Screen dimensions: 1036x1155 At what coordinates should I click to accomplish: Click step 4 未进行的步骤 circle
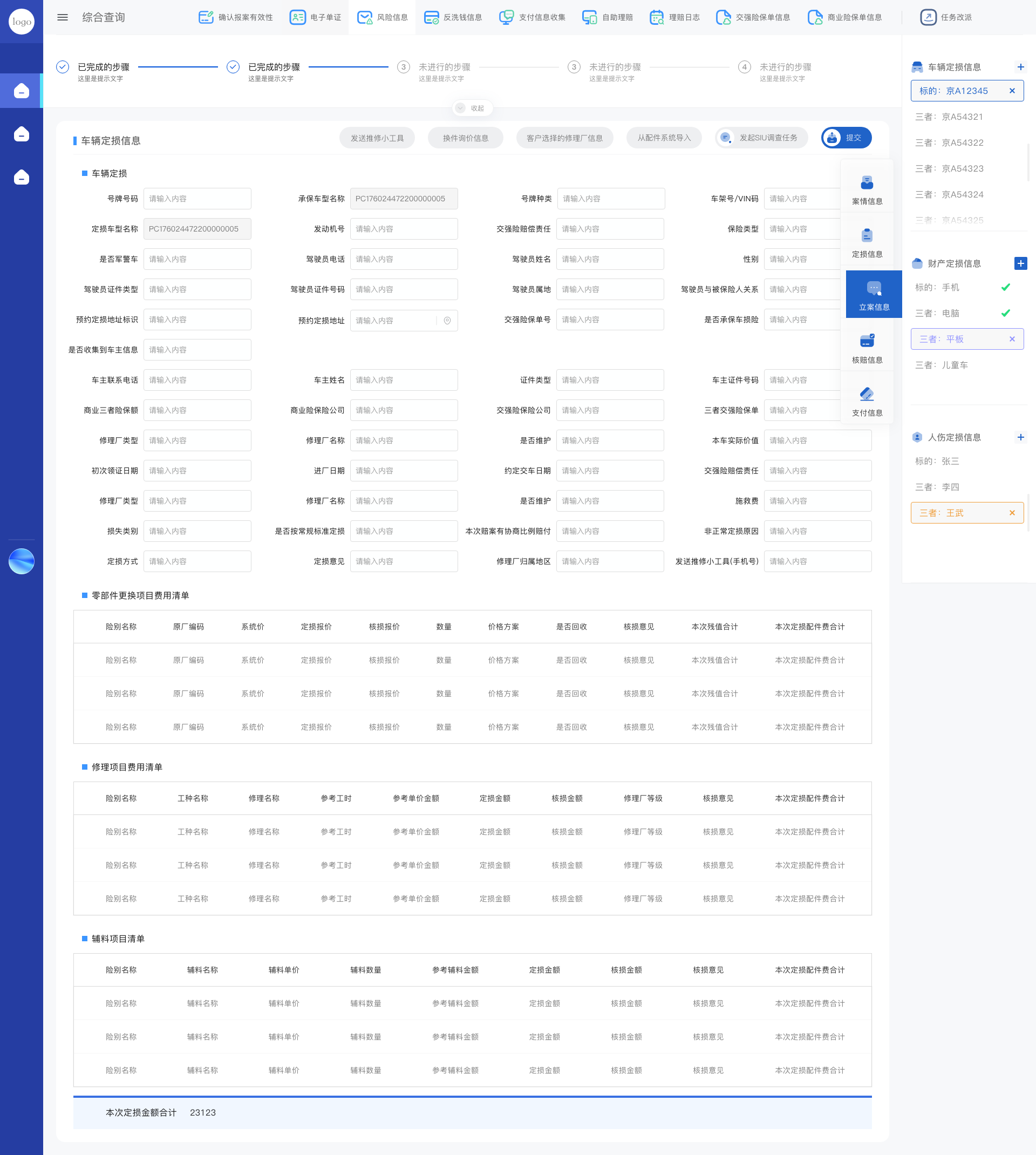tap(744, 67)
